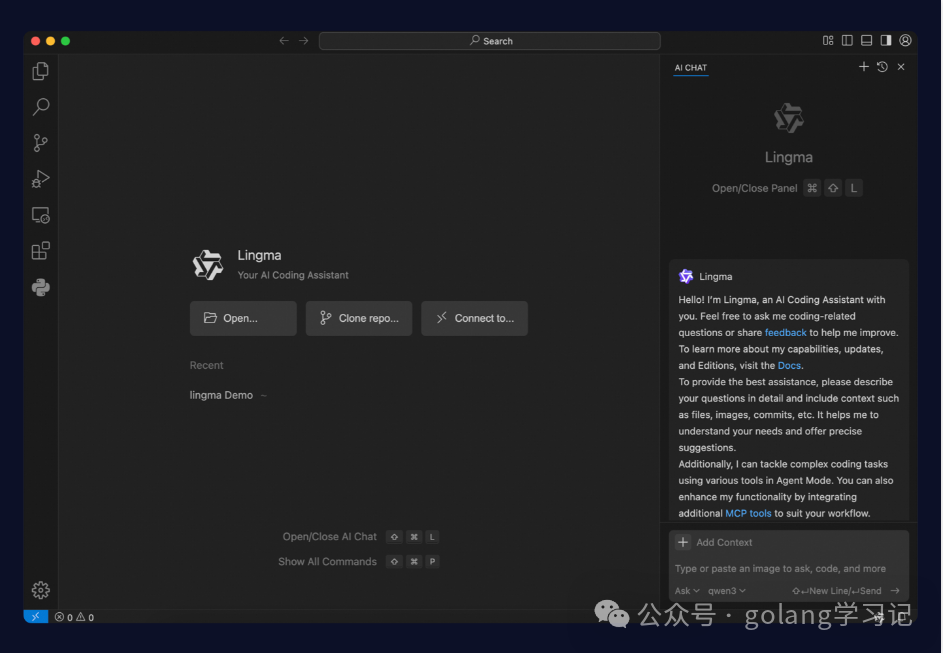The width and height of the screenshot is (943, 653).
Task: Open the MCP tools link
Action: (x=748, y=514)
